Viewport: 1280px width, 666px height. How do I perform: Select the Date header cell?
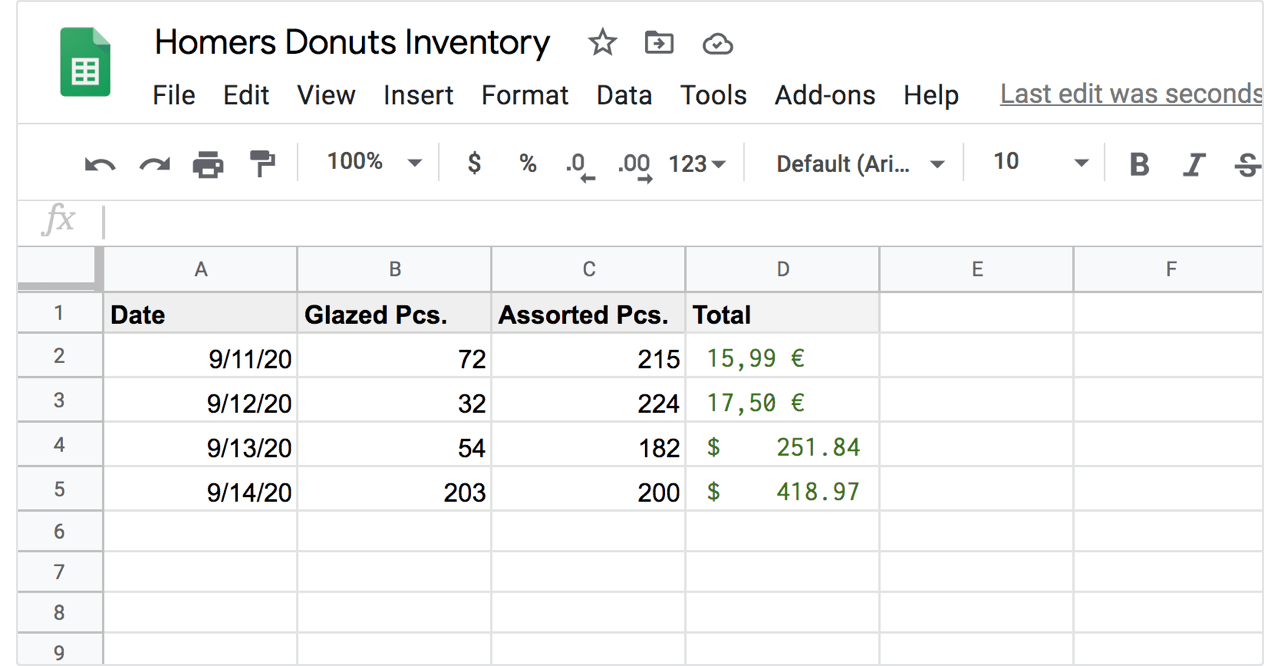point(200,314)
